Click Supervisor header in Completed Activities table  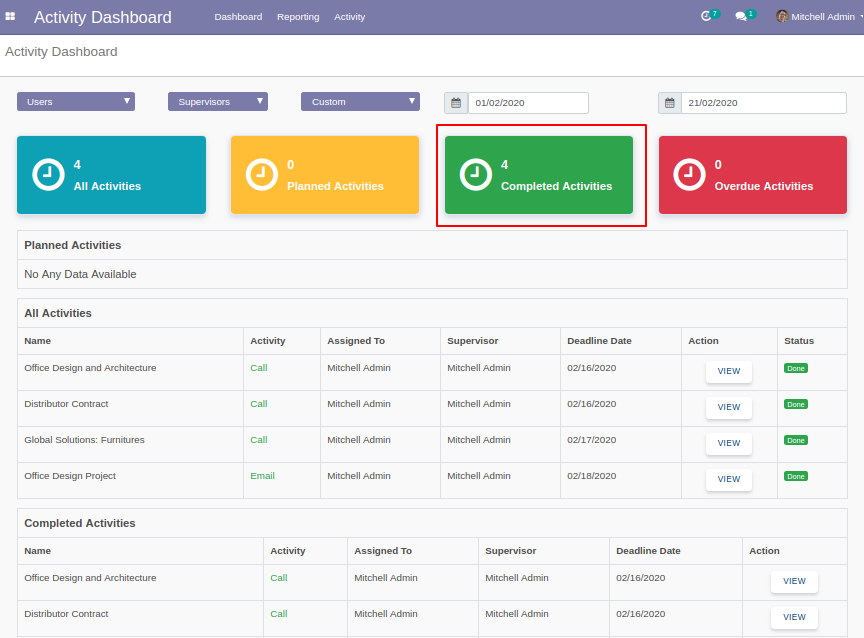pyautogui.click(x=511, y=550)
